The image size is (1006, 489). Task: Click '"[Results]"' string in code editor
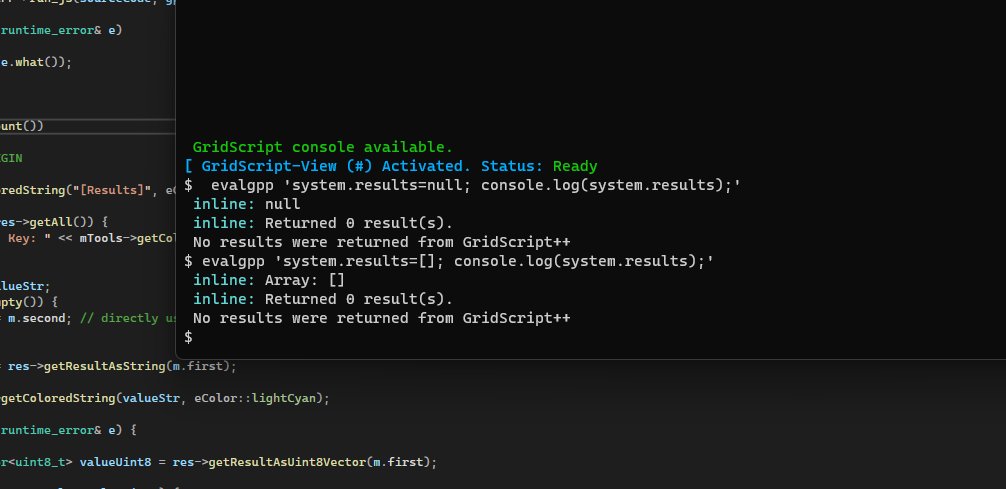click(110, 190)
